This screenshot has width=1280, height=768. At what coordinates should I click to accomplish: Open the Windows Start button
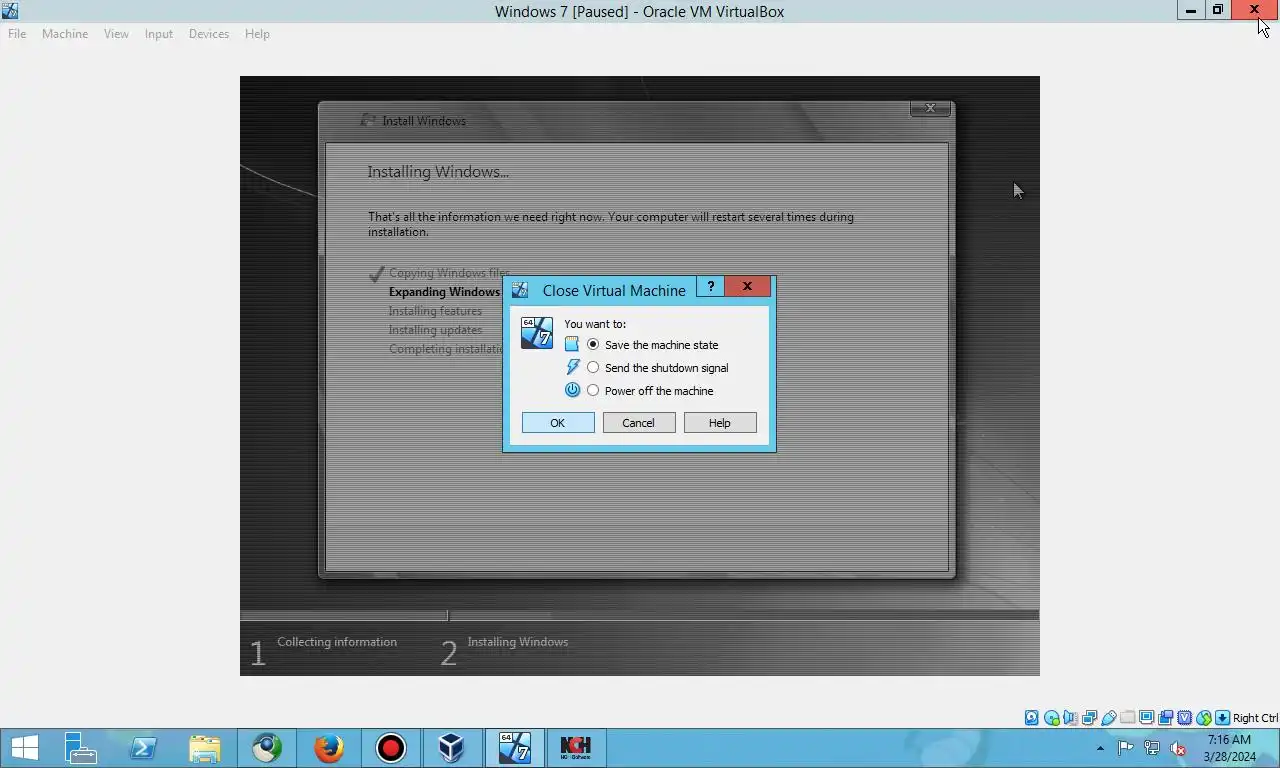click(x=24, y=748)
